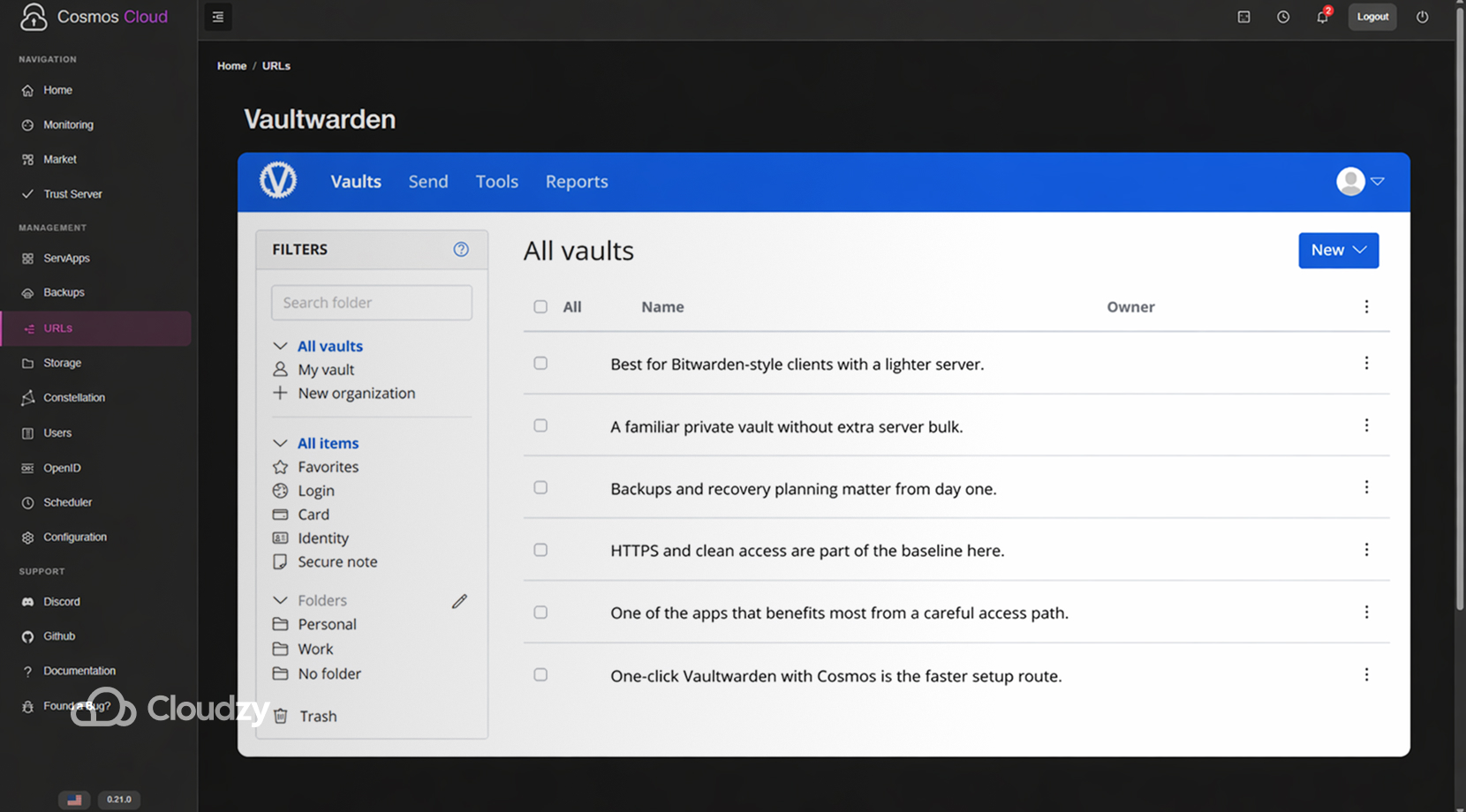
Task: Click the pencil icon to edit Folders
Action: (459, 601)
